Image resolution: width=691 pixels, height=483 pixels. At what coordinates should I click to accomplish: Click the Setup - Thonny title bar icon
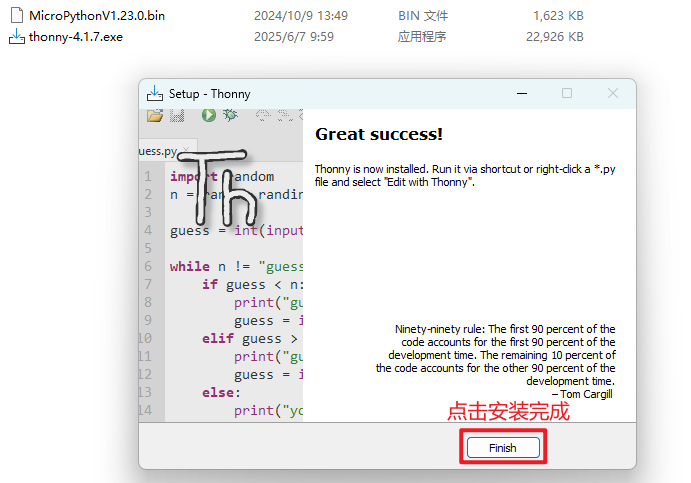(x=155, y=93)
